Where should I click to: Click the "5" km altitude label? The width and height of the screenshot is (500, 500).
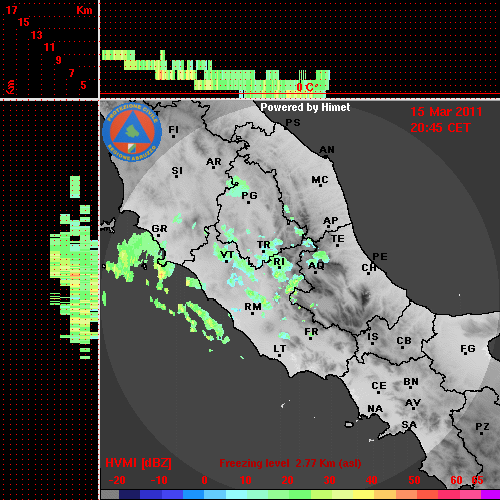[x=83, y=85]
